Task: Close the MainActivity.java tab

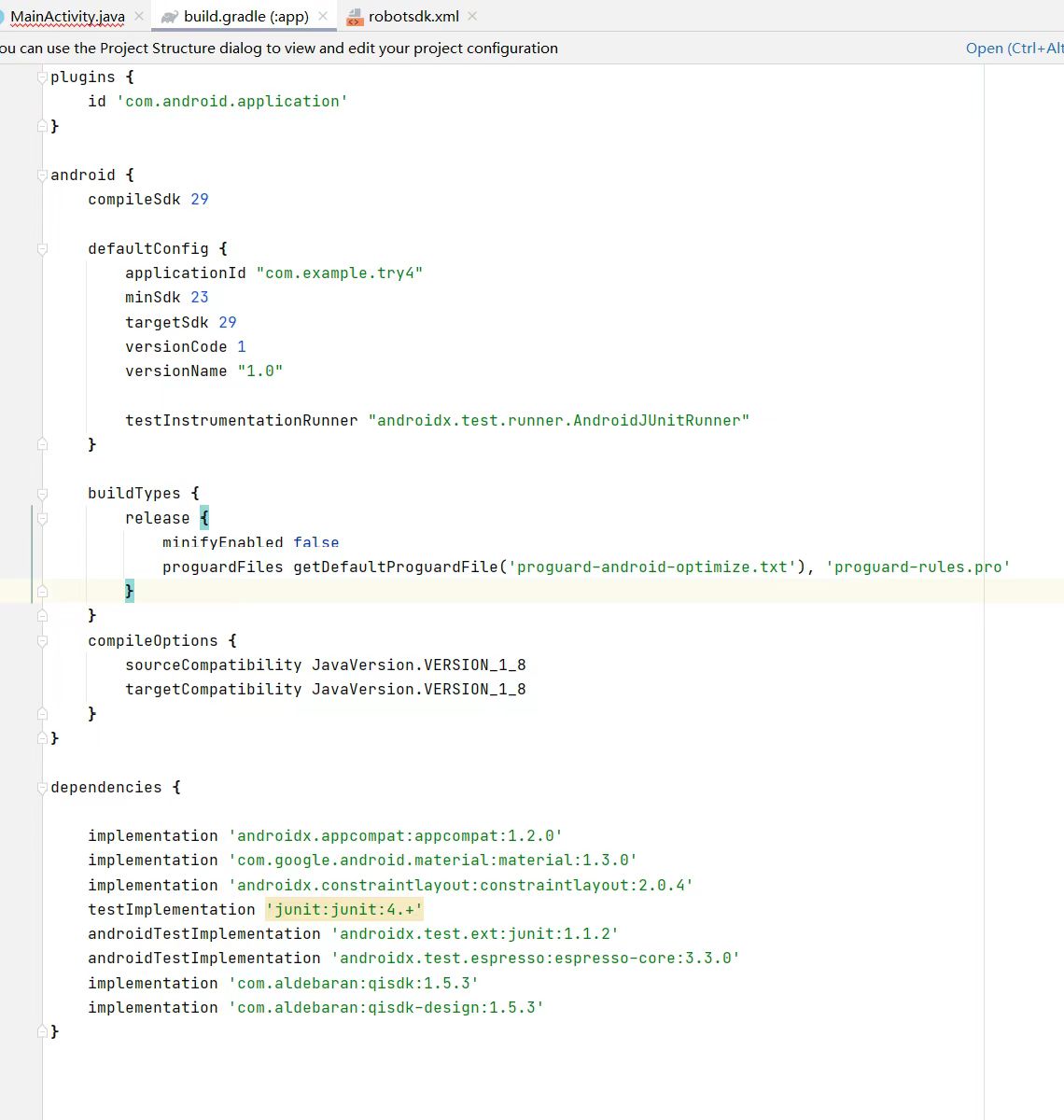Action: (139, 16)
